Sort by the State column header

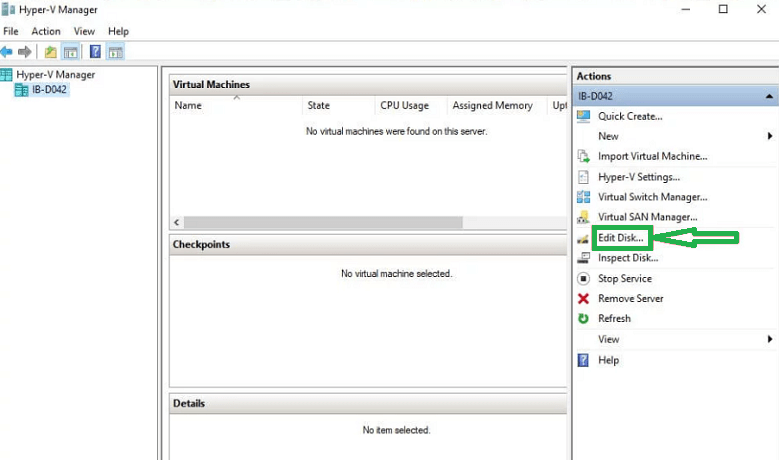coord(338,105)
